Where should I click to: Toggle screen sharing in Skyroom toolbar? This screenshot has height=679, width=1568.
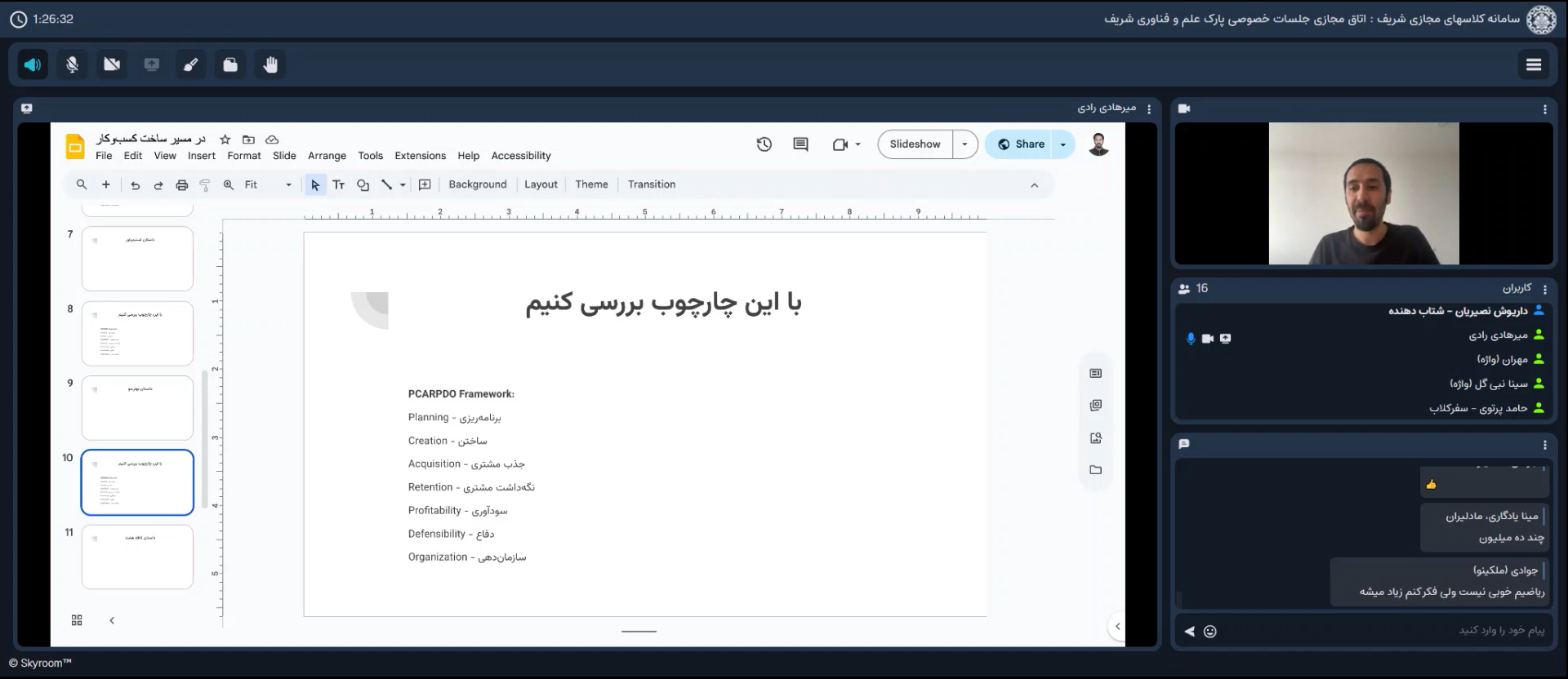(x=152, y=64)
